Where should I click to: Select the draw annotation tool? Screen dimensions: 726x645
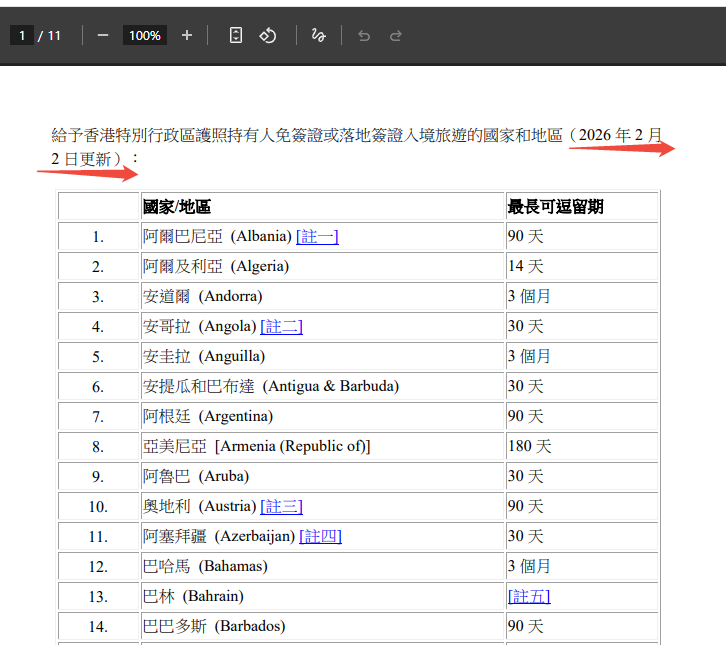pyautogui.click(x=318, y=35)
